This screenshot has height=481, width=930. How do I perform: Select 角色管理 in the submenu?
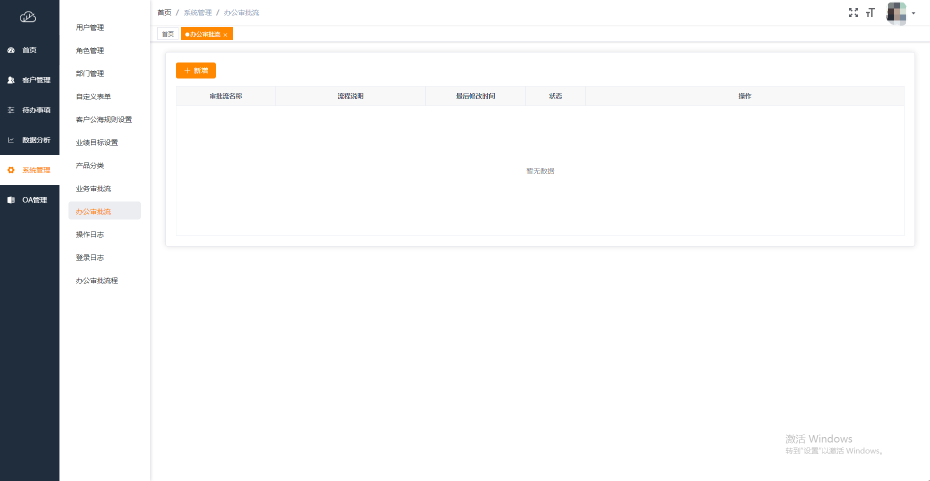90,51
